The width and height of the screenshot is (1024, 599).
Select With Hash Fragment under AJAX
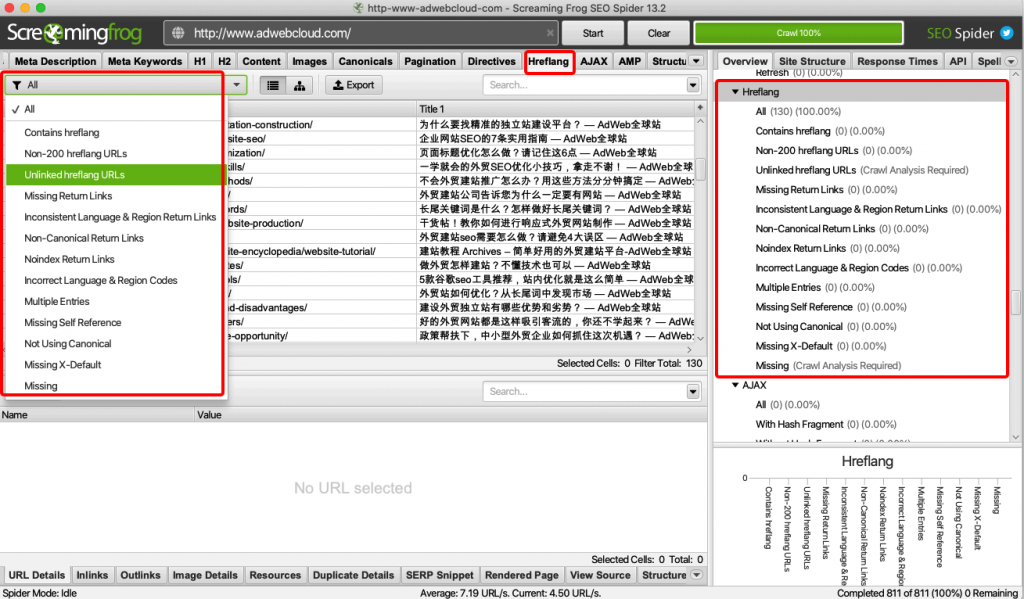[x=826, y=424]
